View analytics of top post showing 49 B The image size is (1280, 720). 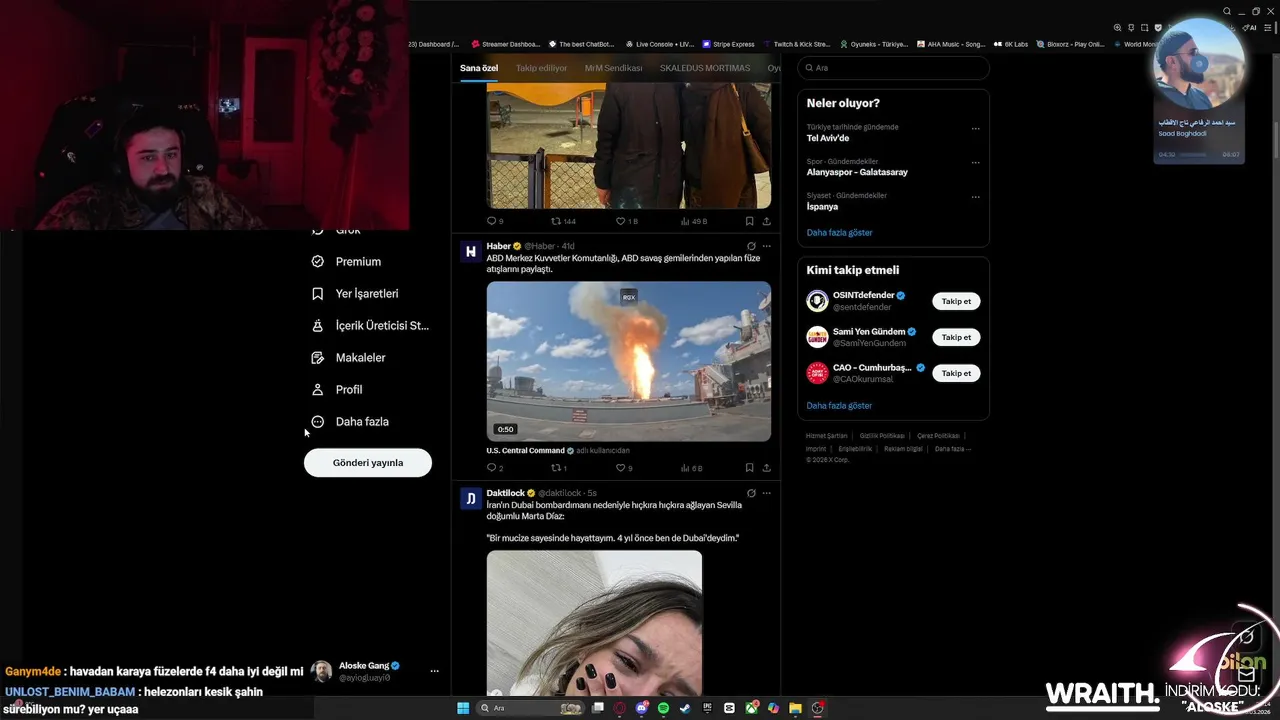pos(694,221)
